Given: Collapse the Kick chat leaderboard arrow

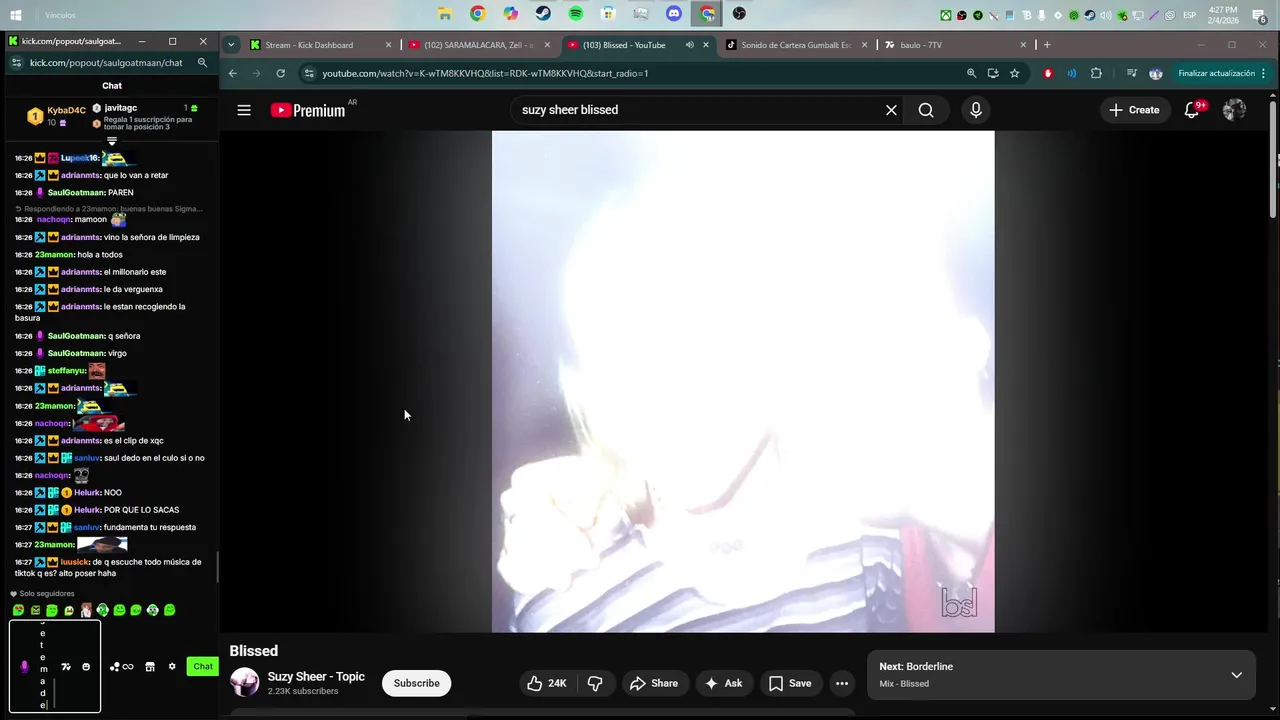Looking at the screenshot, I should [112, 141].
